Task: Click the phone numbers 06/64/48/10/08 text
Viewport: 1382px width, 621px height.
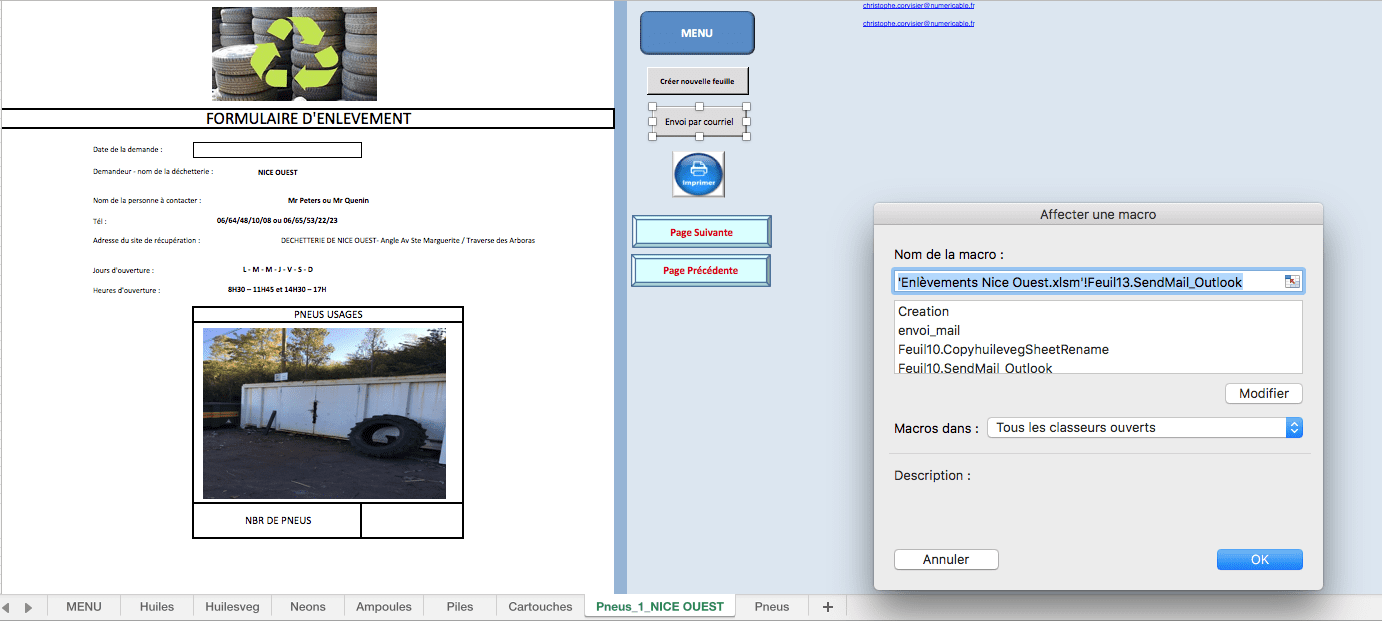Action: click(277, 221)
